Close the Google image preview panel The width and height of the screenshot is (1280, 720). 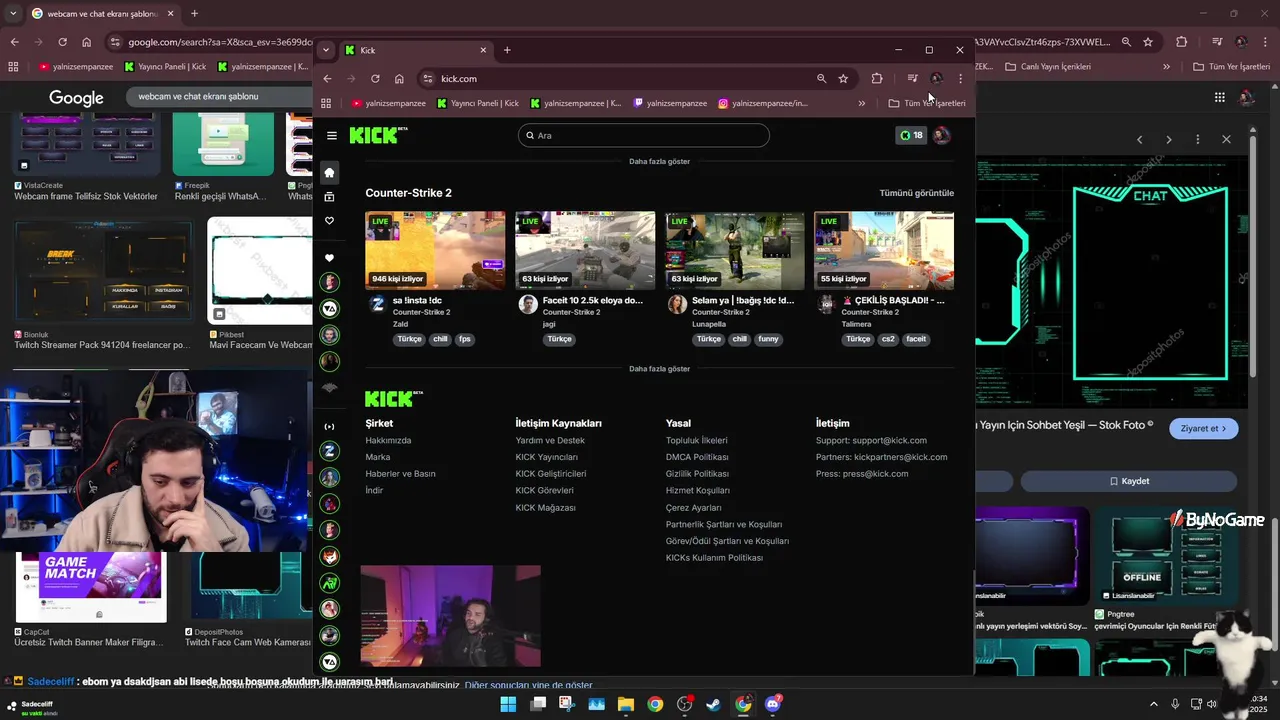[x=1226, y=139]
